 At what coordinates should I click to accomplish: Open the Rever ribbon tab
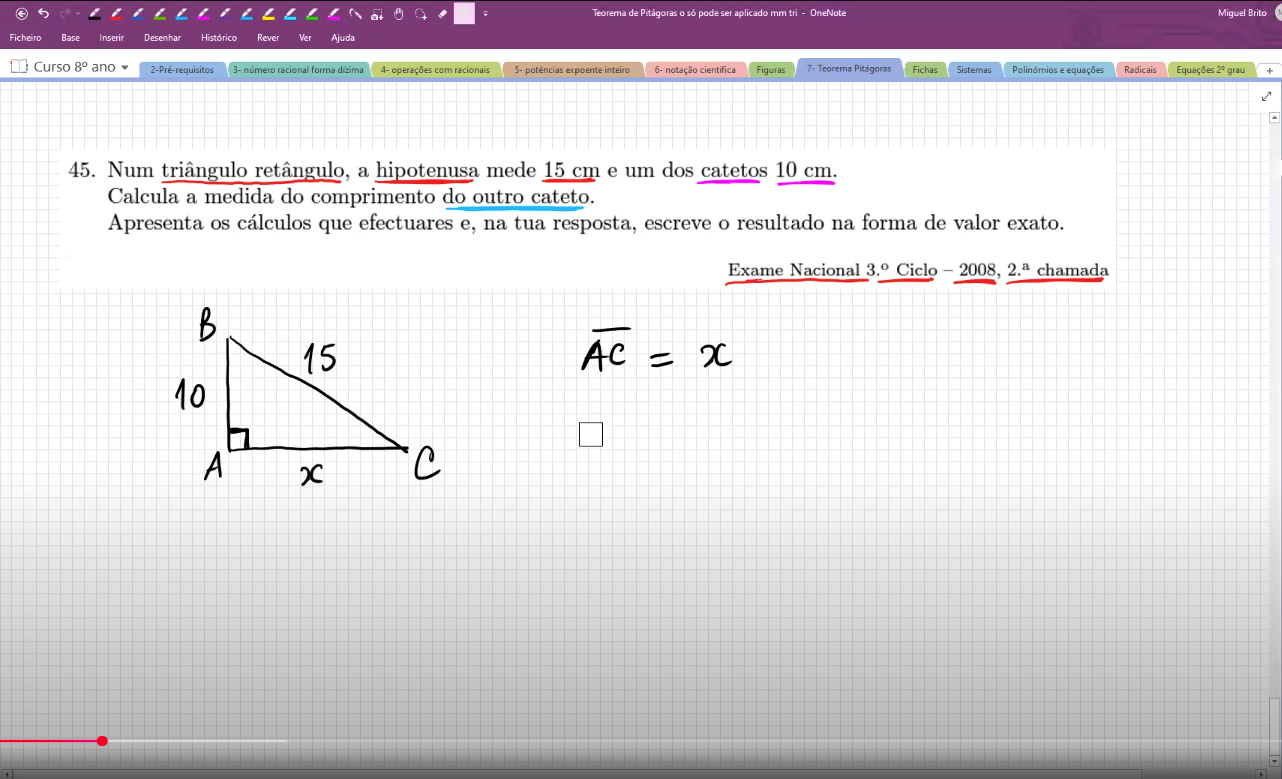coord(268,38)
